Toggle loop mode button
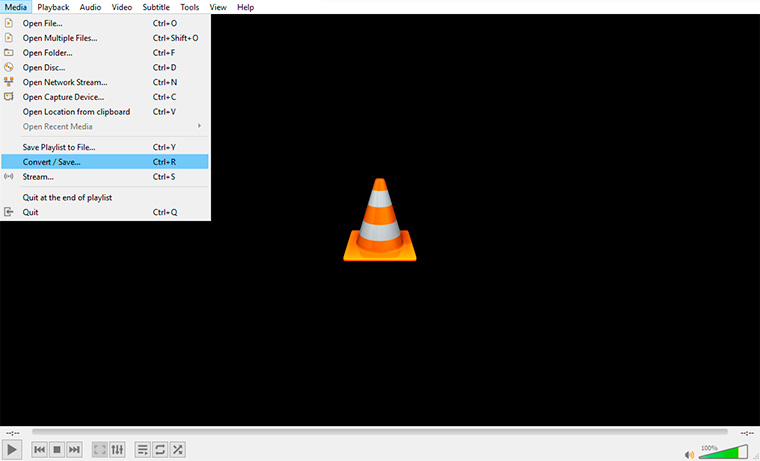 pos(160,450)
